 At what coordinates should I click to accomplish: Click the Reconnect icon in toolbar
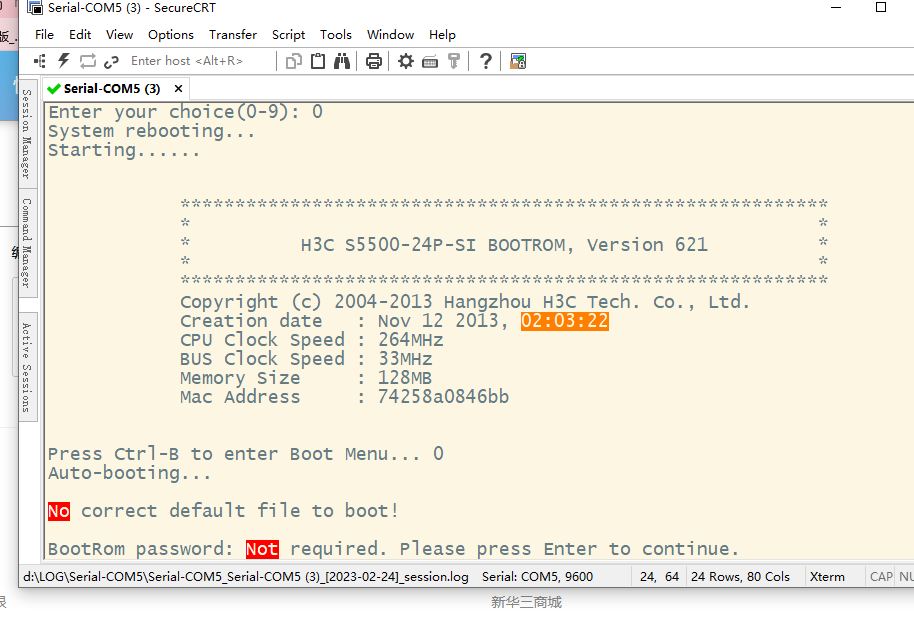click(x=87, y=61)
